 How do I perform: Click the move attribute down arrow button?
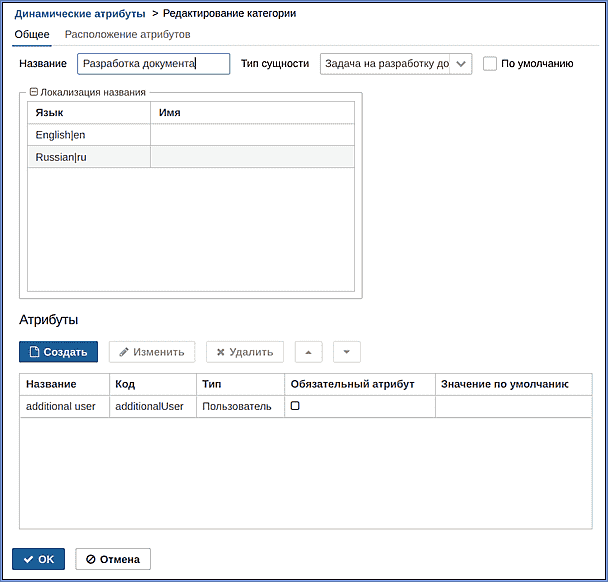point(347,352)
